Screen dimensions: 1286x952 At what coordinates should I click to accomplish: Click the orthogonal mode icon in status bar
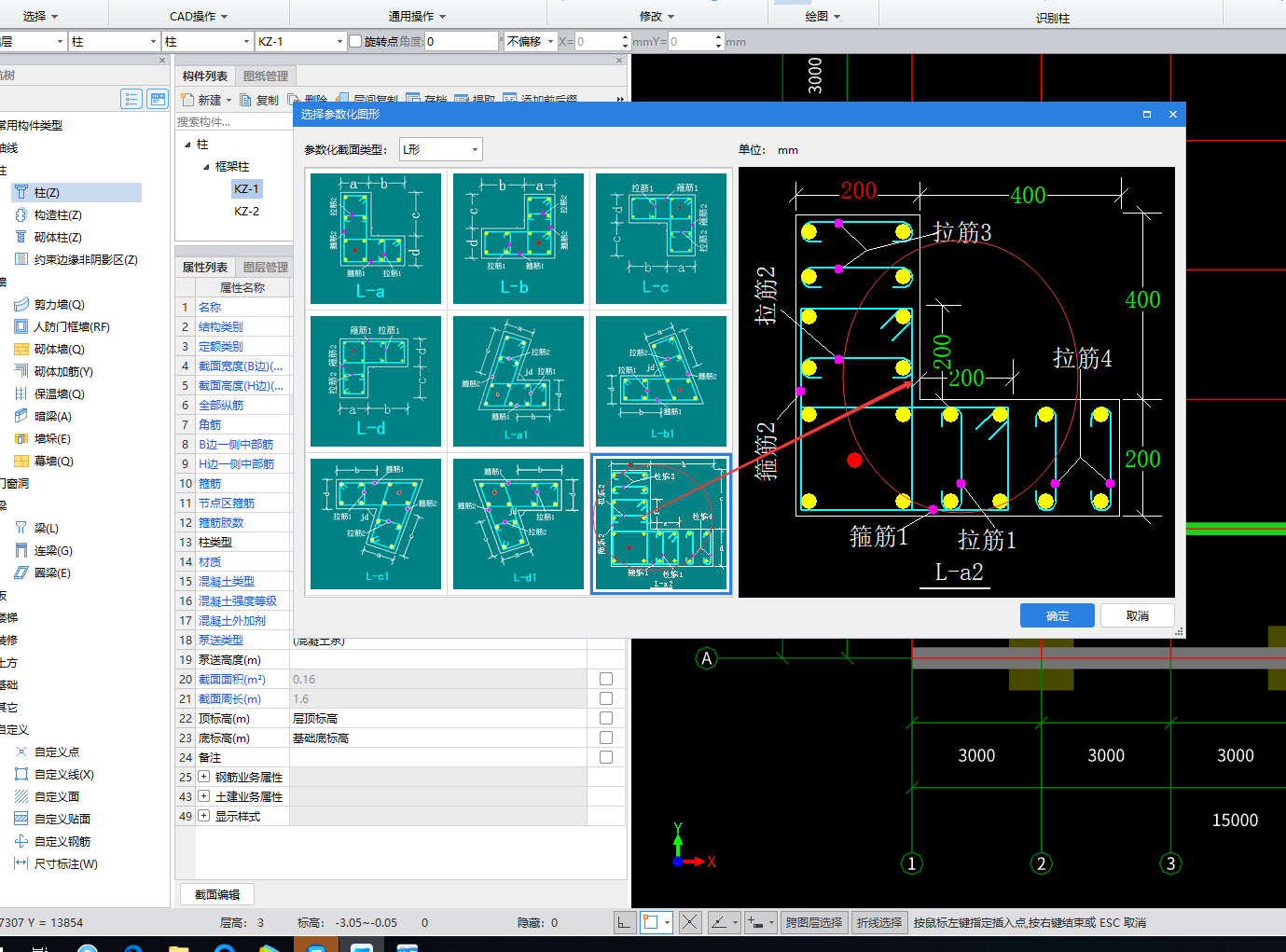[x=624, y=923]
